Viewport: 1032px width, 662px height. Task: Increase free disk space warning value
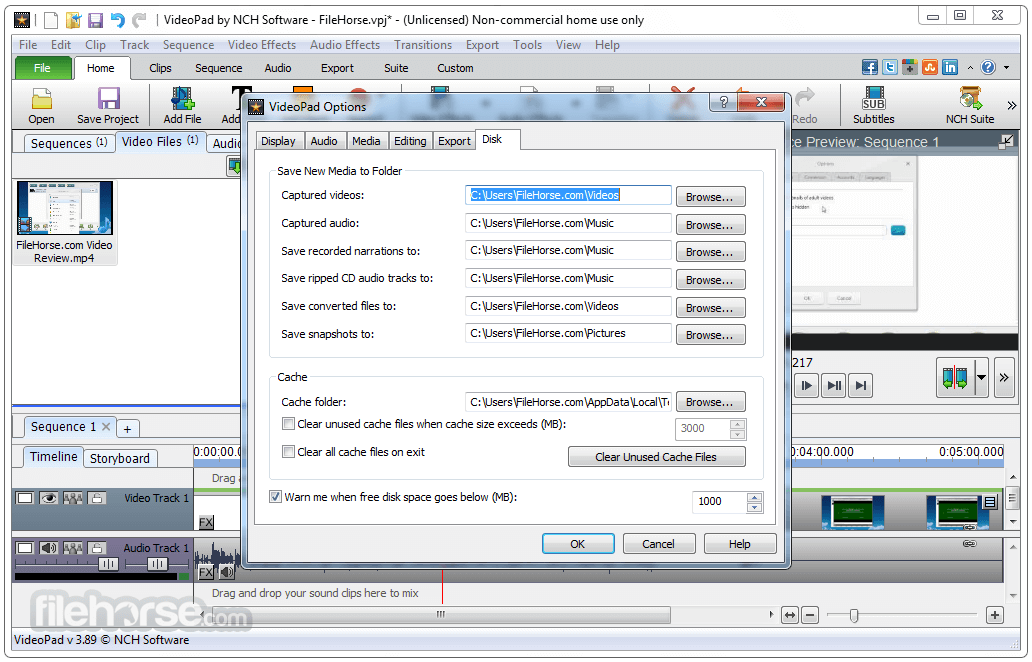point(755,497)
